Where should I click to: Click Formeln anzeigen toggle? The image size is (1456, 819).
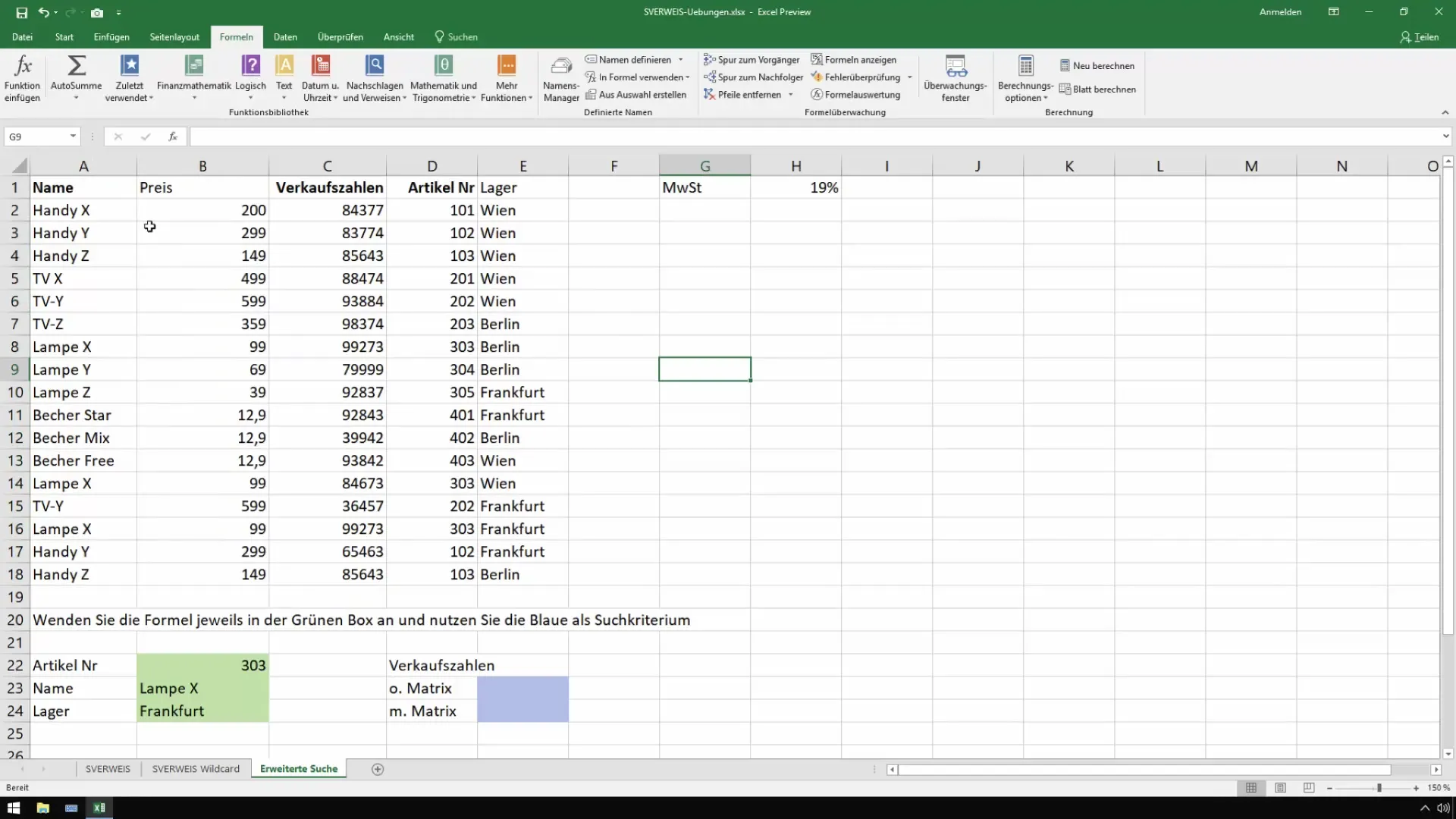tap(854, 59)
